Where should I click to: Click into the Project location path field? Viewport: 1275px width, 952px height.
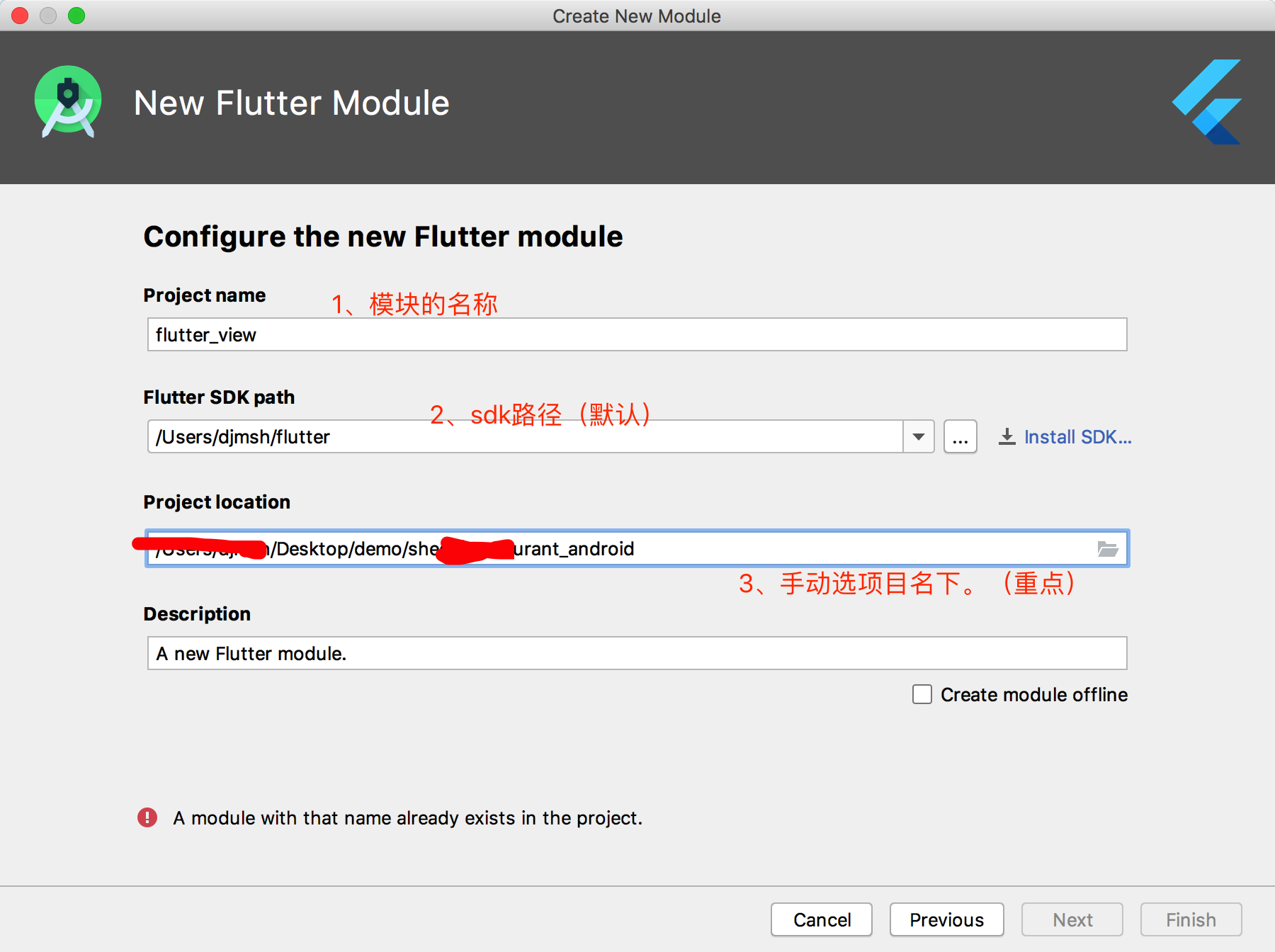(x=637, y=548)
